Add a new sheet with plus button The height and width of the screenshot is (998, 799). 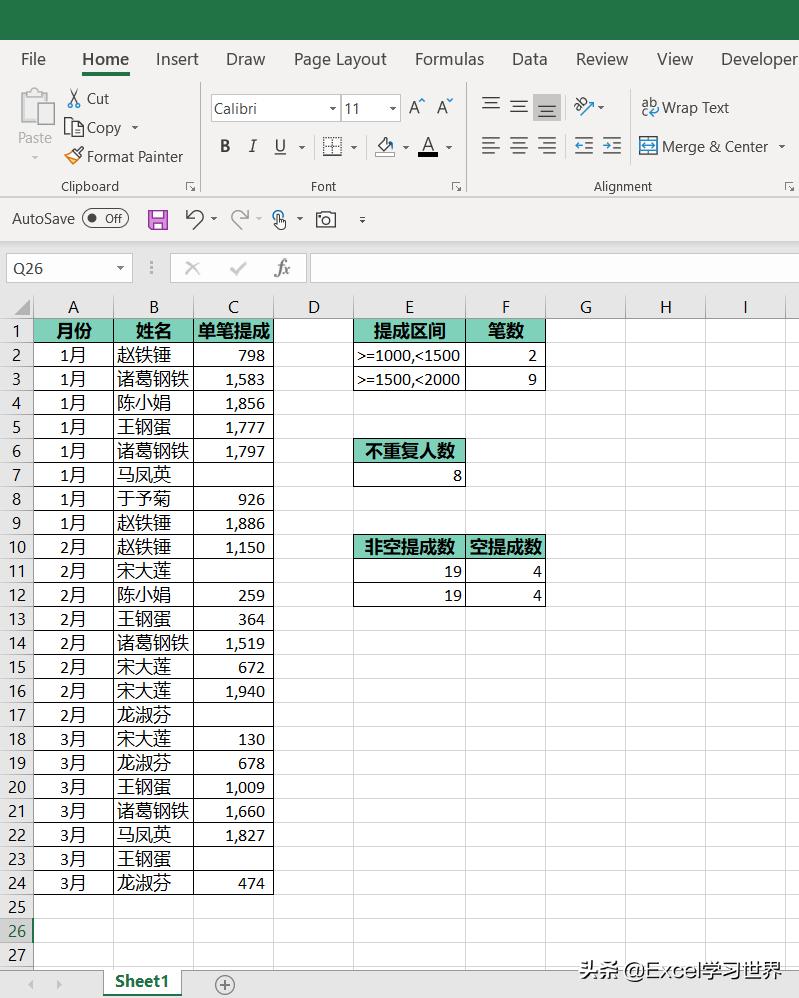224,985
